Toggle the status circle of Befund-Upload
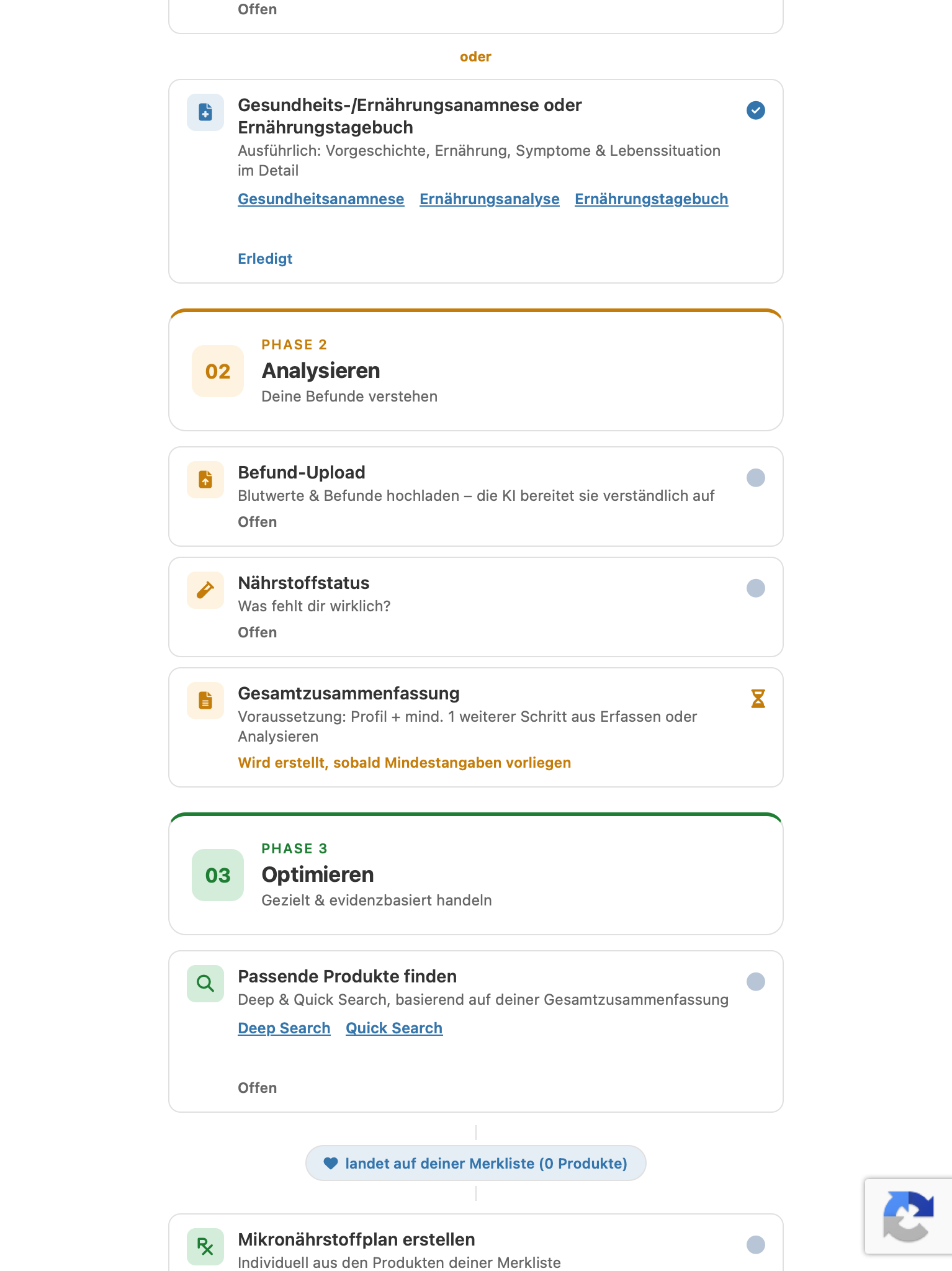The height and width of the screenshot is (1271, 952). pos(756,478)
